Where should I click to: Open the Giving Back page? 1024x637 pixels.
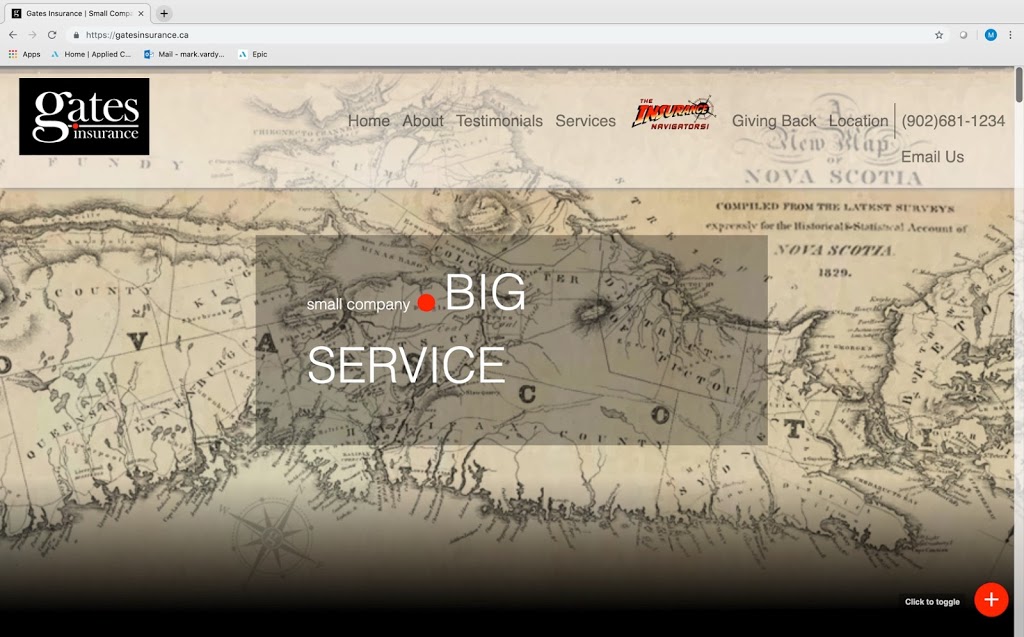coord(774,121)
